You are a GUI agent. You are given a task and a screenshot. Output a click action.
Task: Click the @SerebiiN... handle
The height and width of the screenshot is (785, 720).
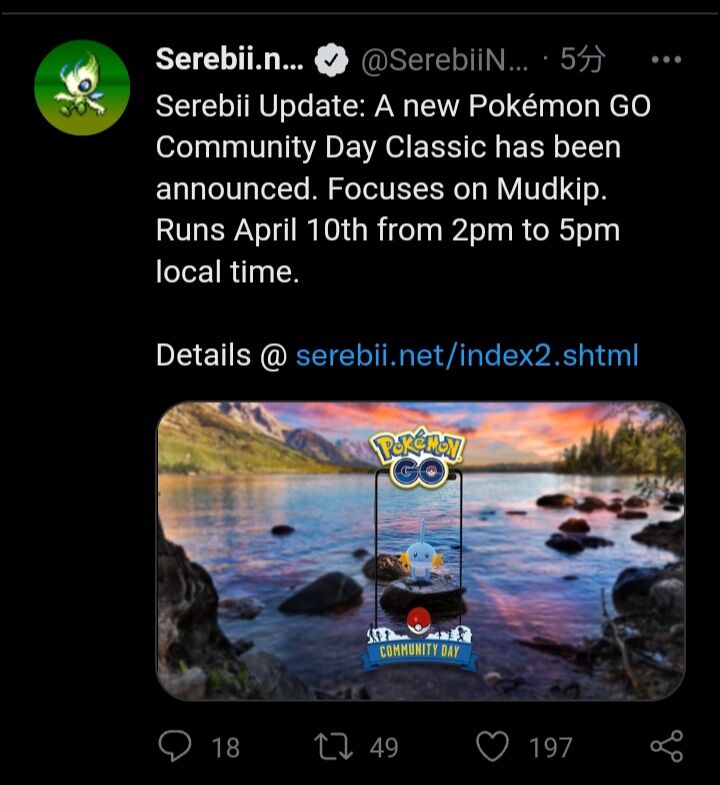[444, 60]
